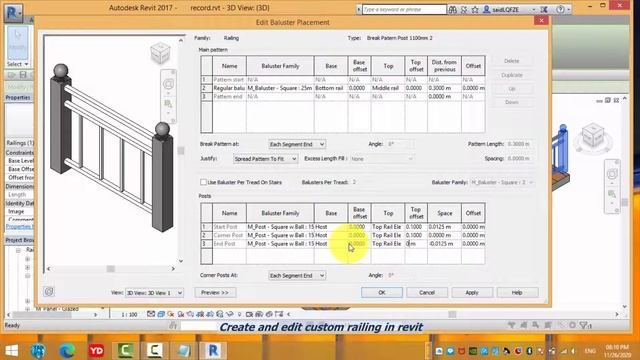Click the Preview >> button
Screen dimensions: 640x360
pyautogui.click(x=215, y=292)
